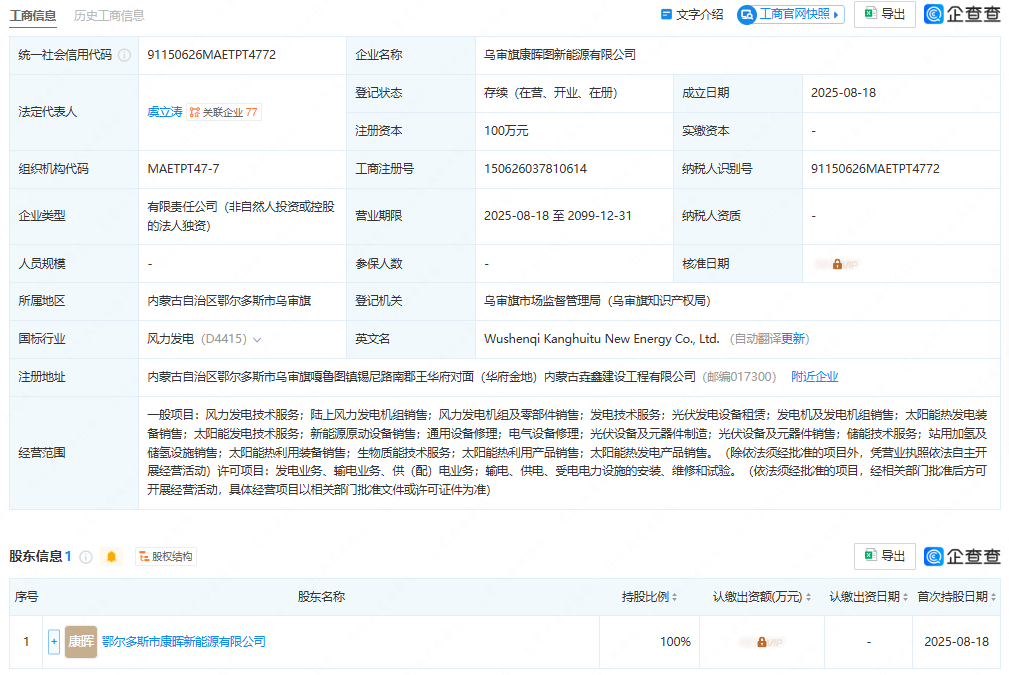Sort by 认缴出资额(万元) column
1009x675 pixels.
(762, 597)
